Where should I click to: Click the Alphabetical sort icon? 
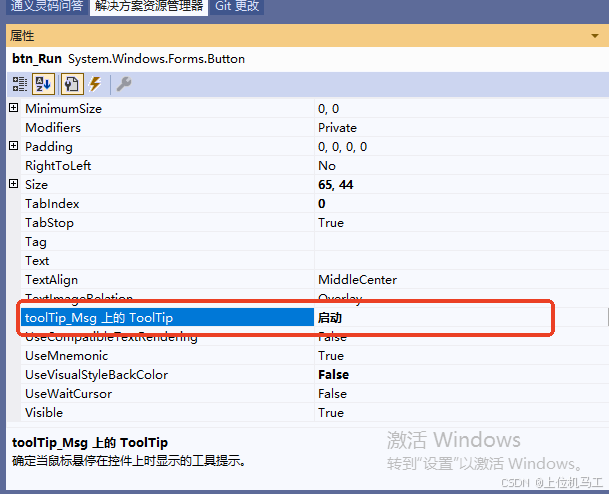click(x=43, y=84)
